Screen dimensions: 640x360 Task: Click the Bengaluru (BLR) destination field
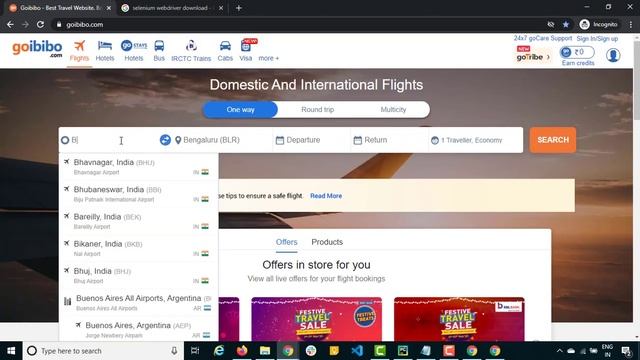tap(222, 140)
